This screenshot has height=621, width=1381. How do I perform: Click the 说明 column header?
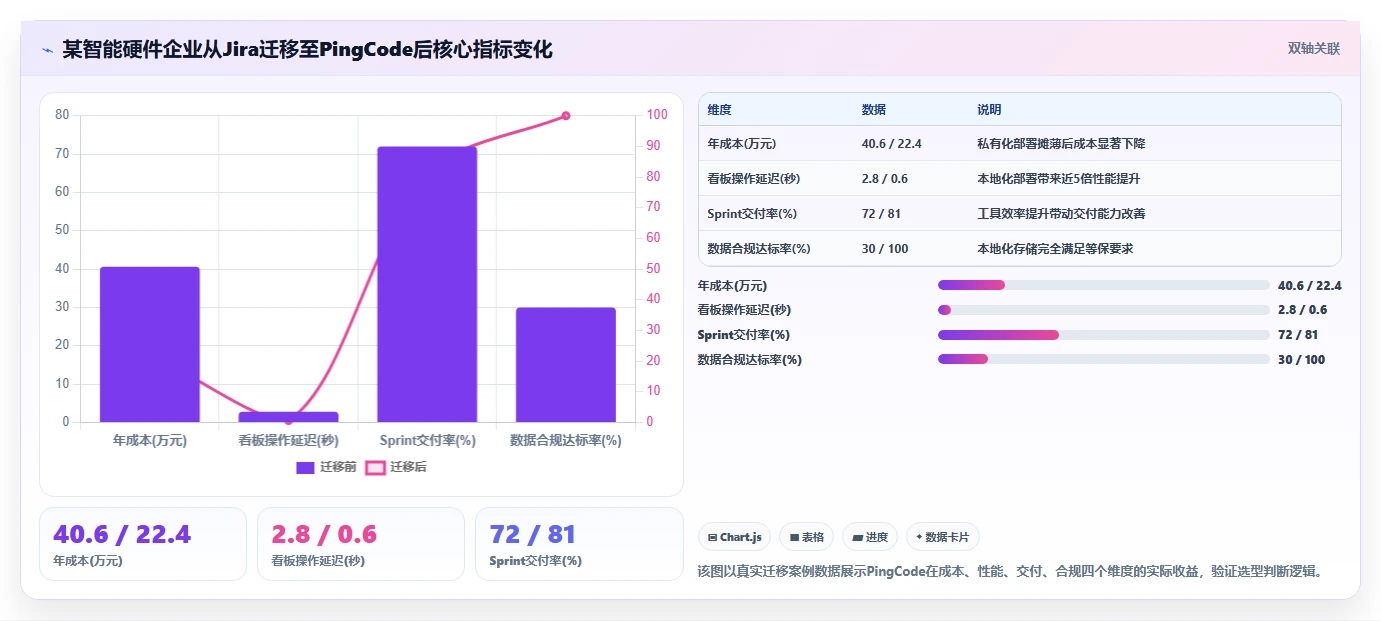(989, 110)
